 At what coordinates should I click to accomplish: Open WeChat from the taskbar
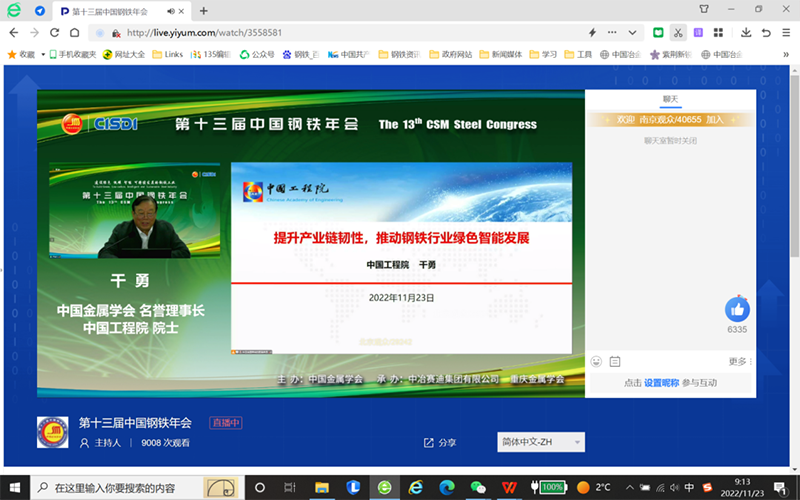(478, 487)
